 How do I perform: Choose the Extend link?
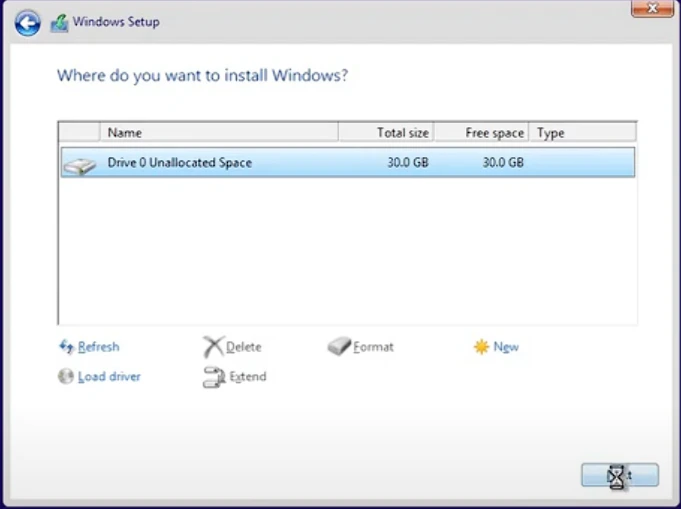tap(248, 377)
